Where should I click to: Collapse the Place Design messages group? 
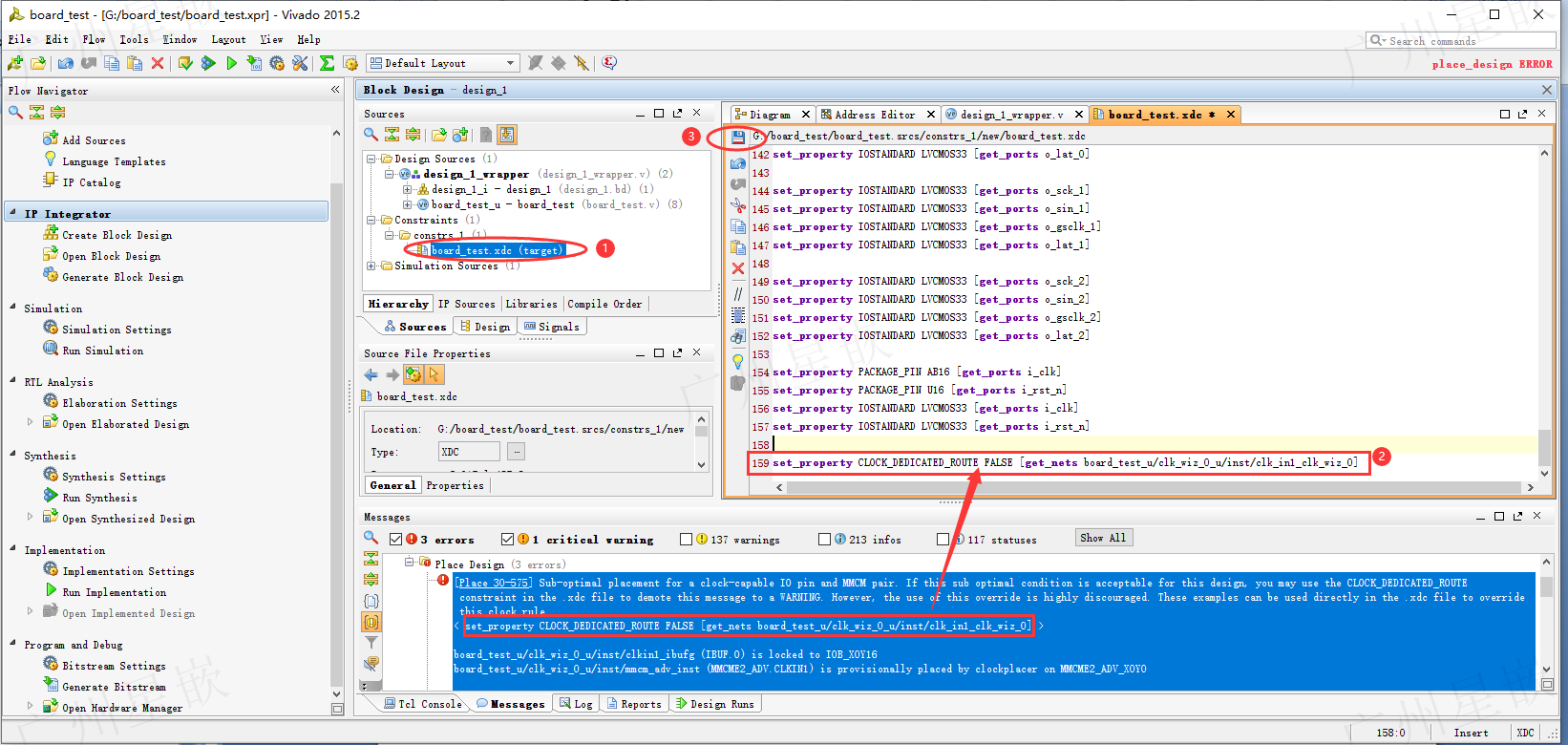point(409,563)
